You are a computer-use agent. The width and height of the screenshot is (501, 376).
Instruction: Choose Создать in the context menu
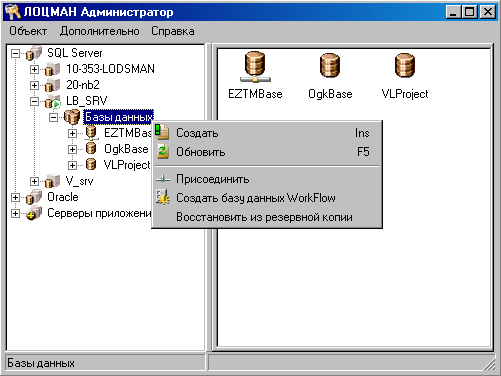point(267,133)
